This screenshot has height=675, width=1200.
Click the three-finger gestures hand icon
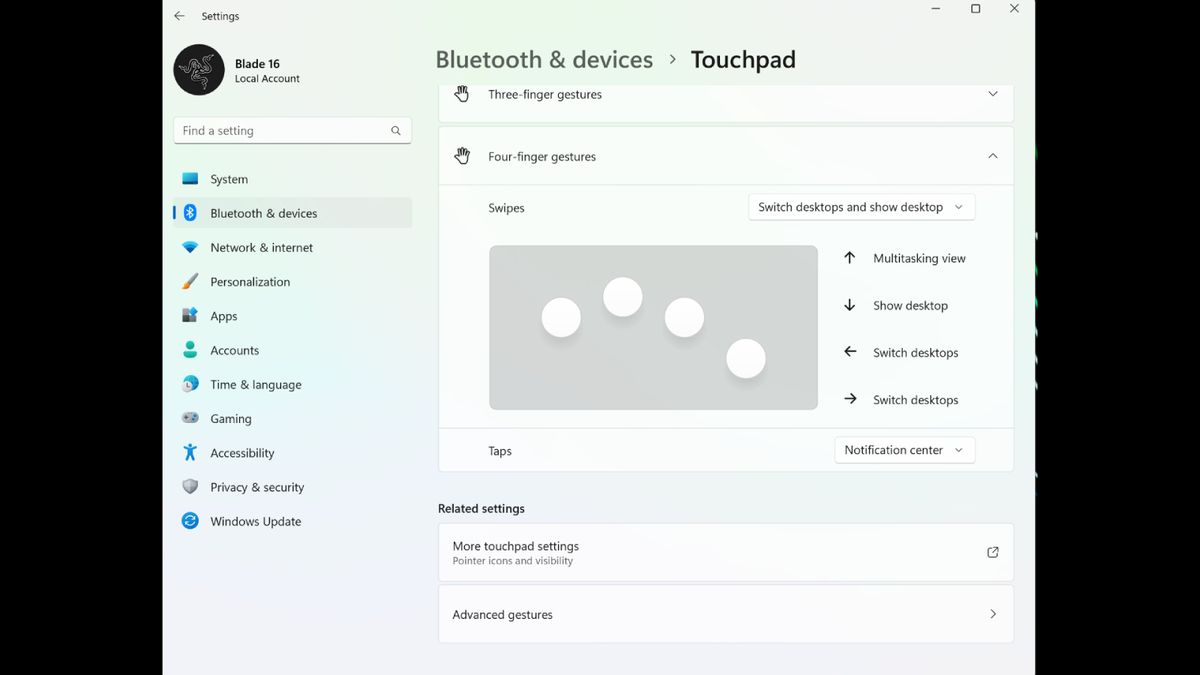click(x=462, y=93)
